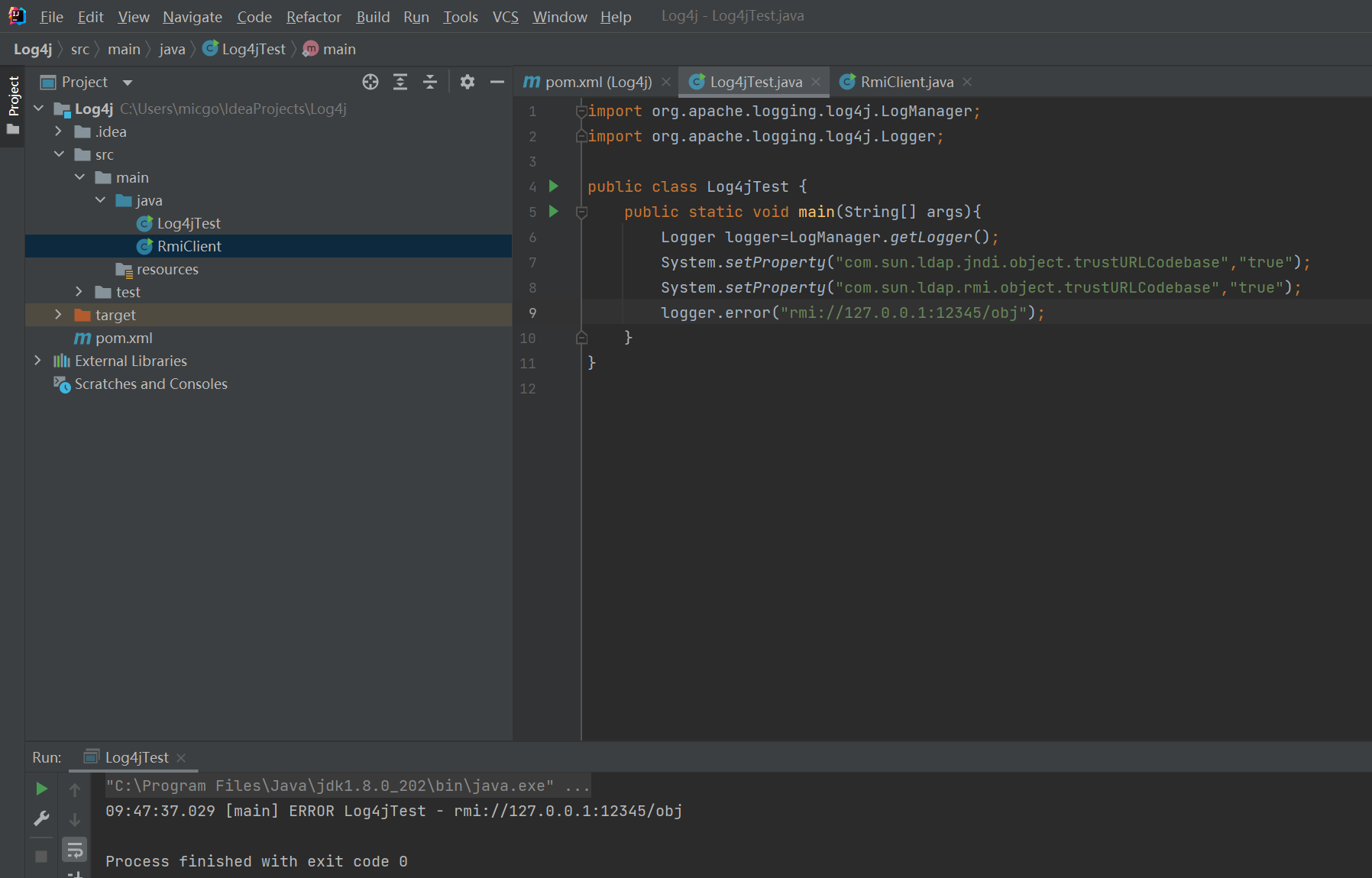Collapse the java folder
1372x878 pixels.
tap(100, 200)
